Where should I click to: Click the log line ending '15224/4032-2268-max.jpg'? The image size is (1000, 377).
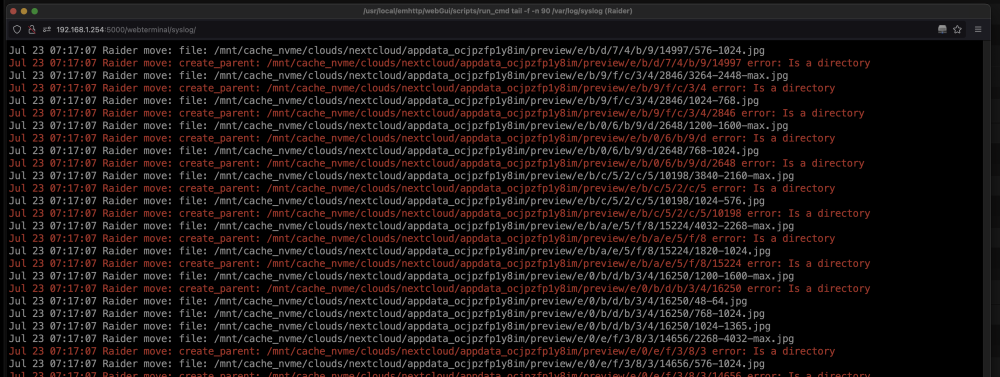402,226
